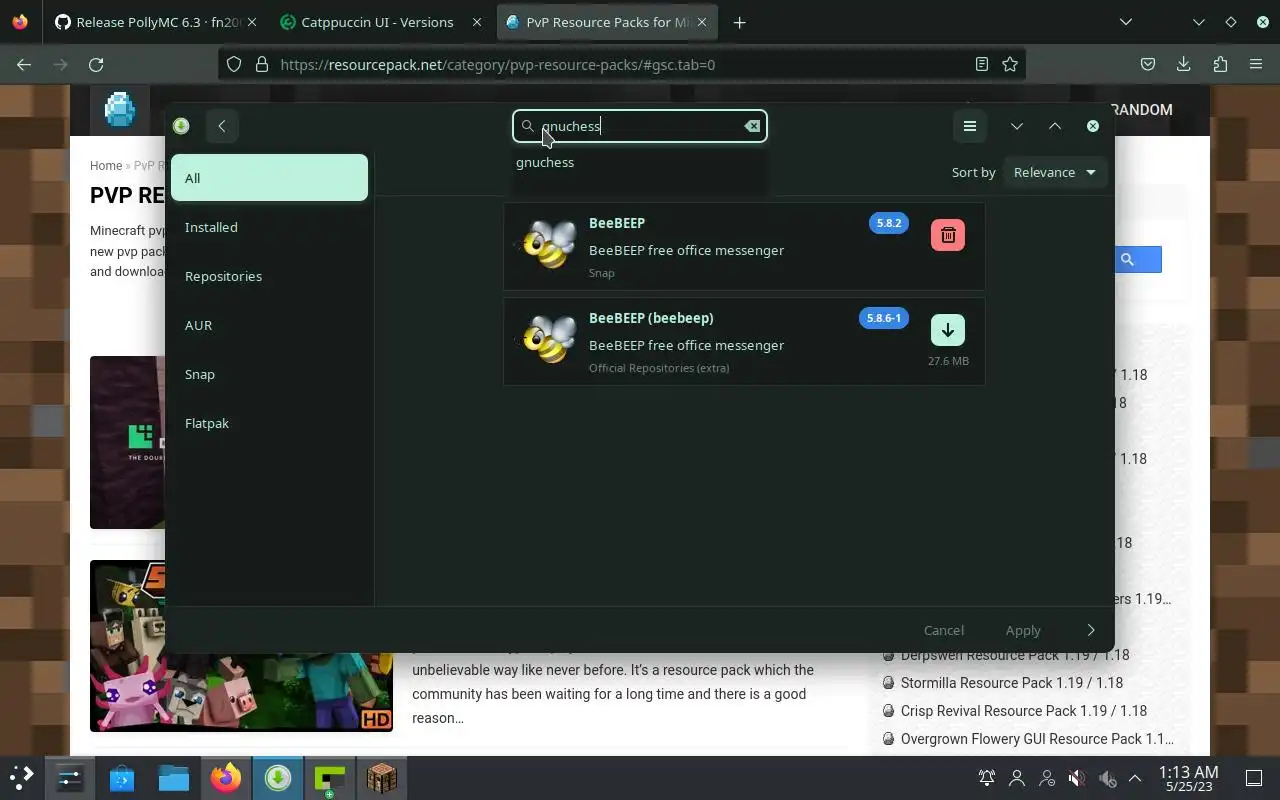Open Crisp Revival Resource Pack link

coord(1024,711)
